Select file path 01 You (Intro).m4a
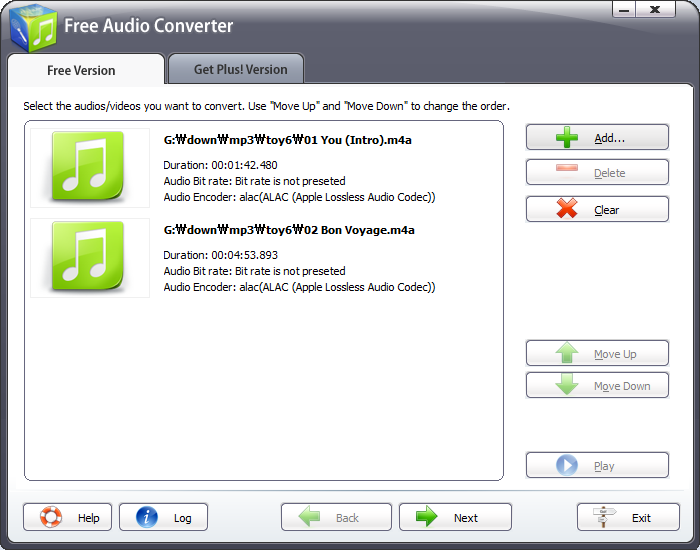Viewport: 700px width, 550px height. tap(288, 140)
